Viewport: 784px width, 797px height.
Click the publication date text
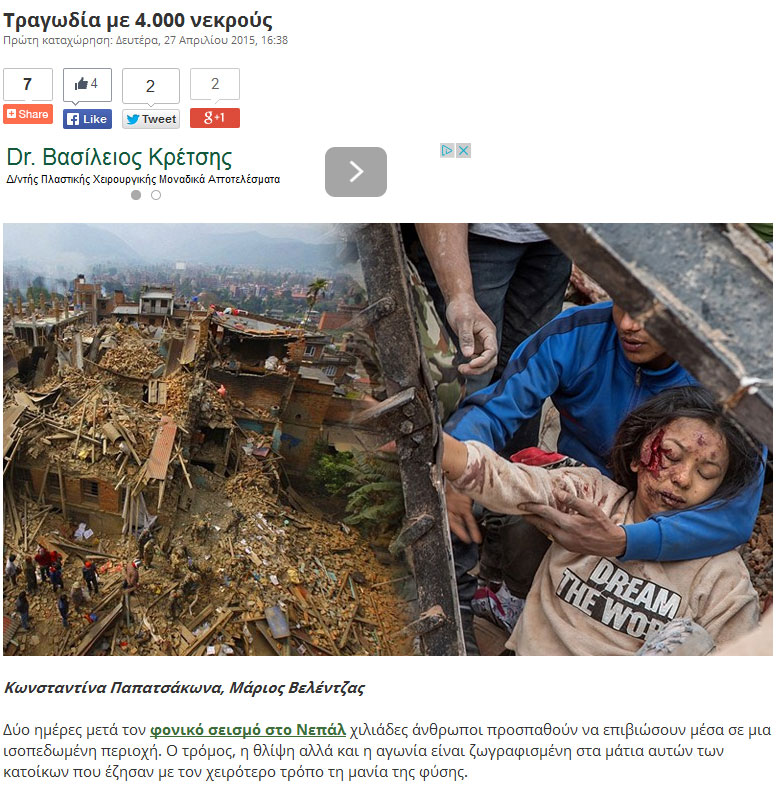click(145, 40)
